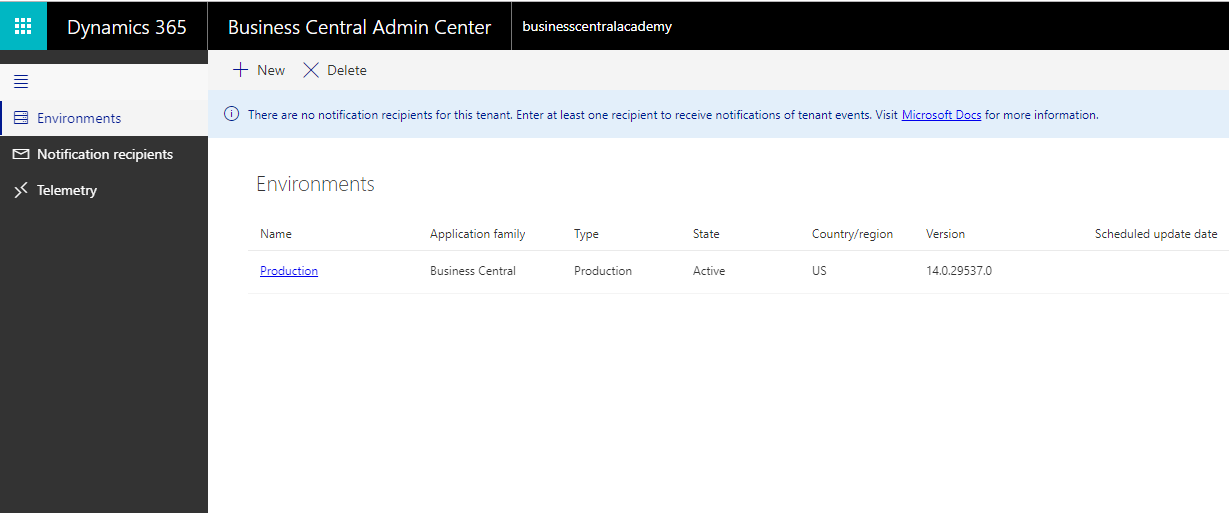Click the US country cell
The image size is (1229, 513).
(x=819, y=271)
